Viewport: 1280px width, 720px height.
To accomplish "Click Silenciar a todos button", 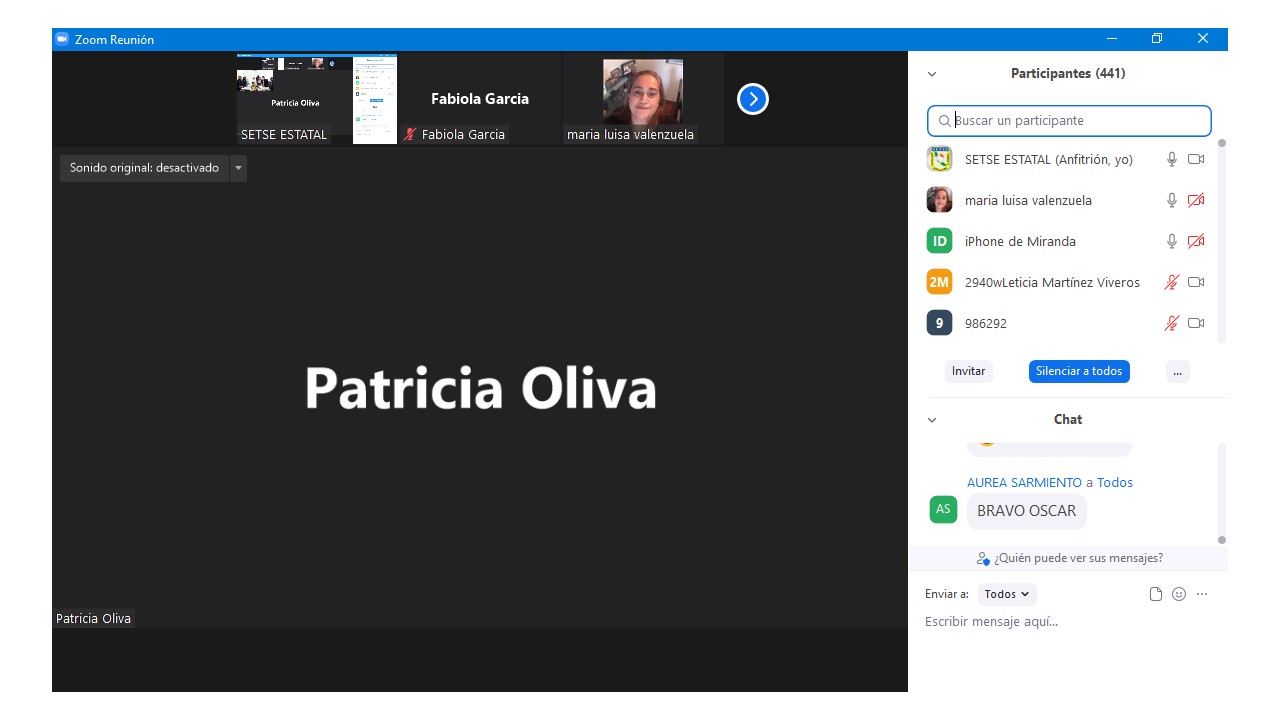I will point(1079,371).
